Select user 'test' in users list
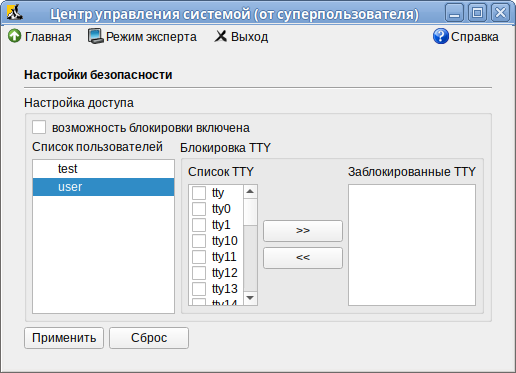This screenshot has height=373, width=516. (x=103, y=169)
